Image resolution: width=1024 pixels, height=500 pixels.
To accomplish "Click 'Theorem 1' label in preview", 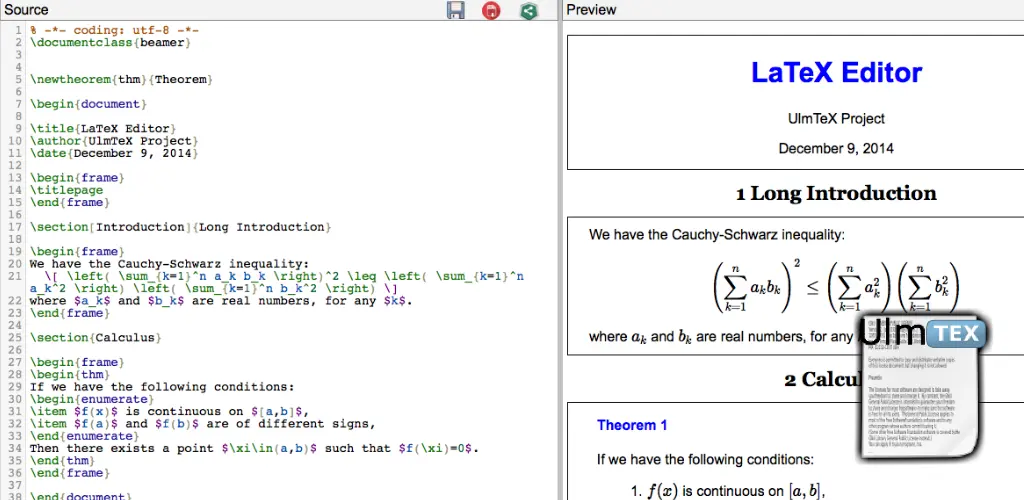I will [632, 426].
